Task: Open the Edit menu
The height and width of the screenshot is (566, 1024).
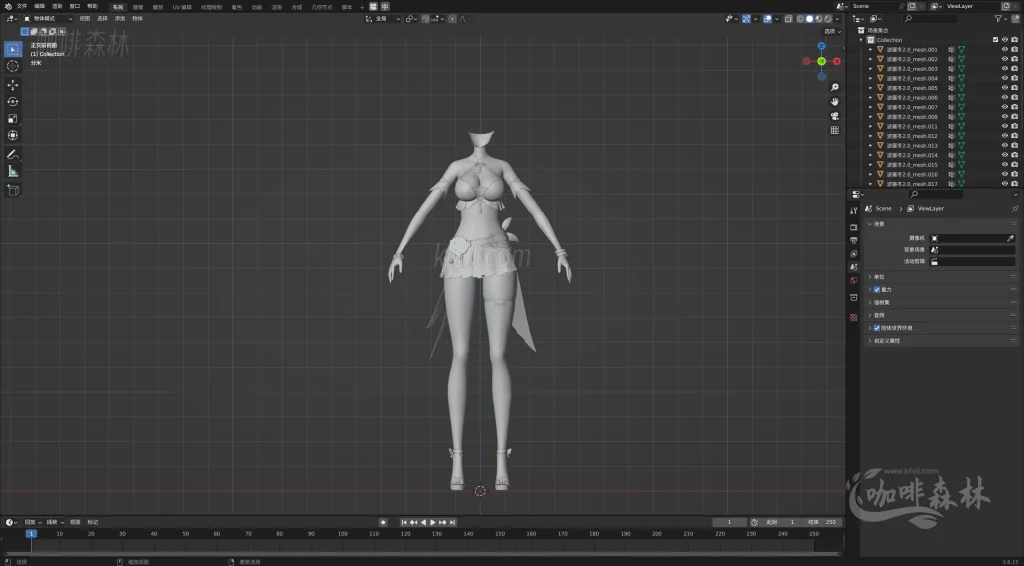Action: pyautogui.click(x=40, y=6)
